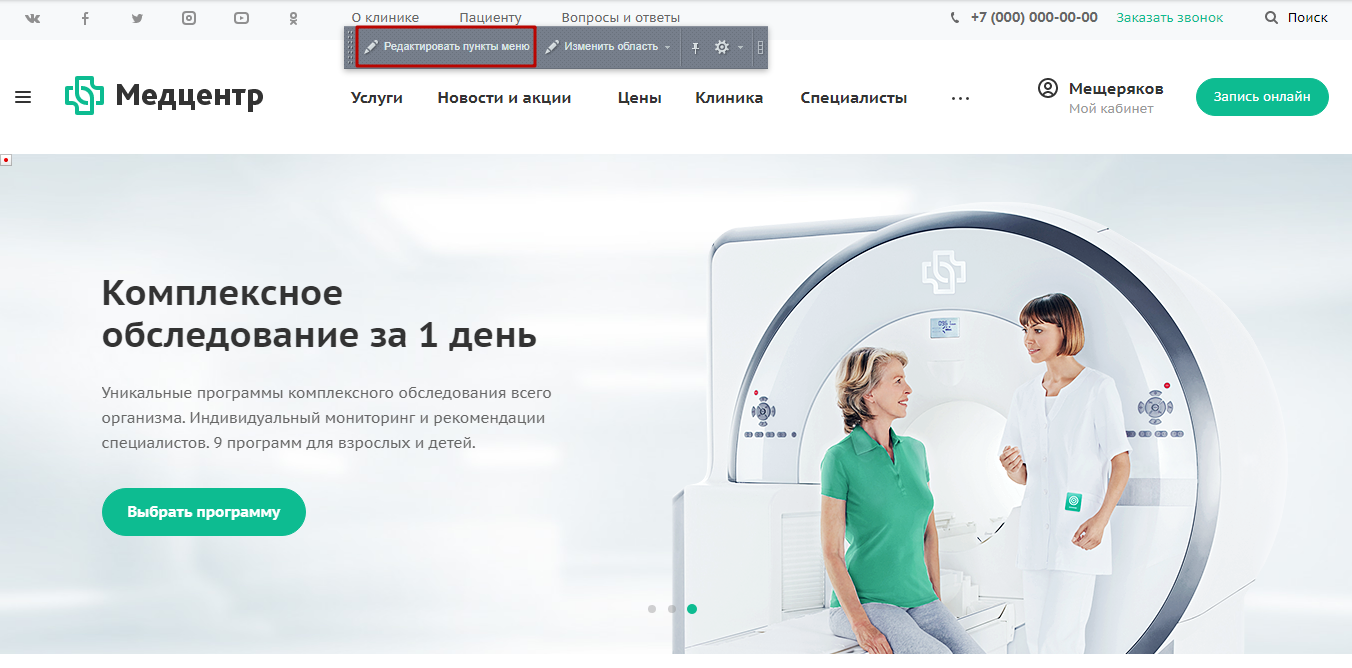Open the Услуги menu item
This screenshot has height=668, width=1352.
[x=377, y=97]
